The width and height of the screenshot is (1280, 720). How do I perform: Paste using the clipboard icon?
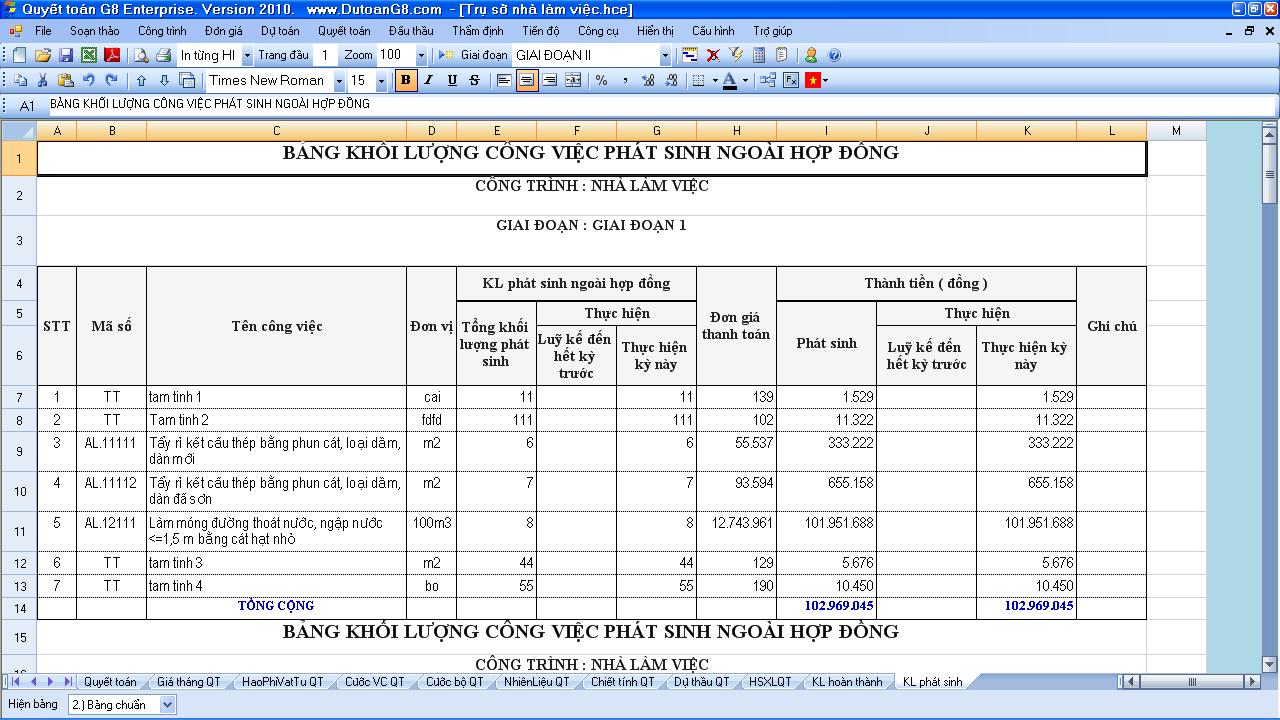pyautogui.click(x=66, y=80)
